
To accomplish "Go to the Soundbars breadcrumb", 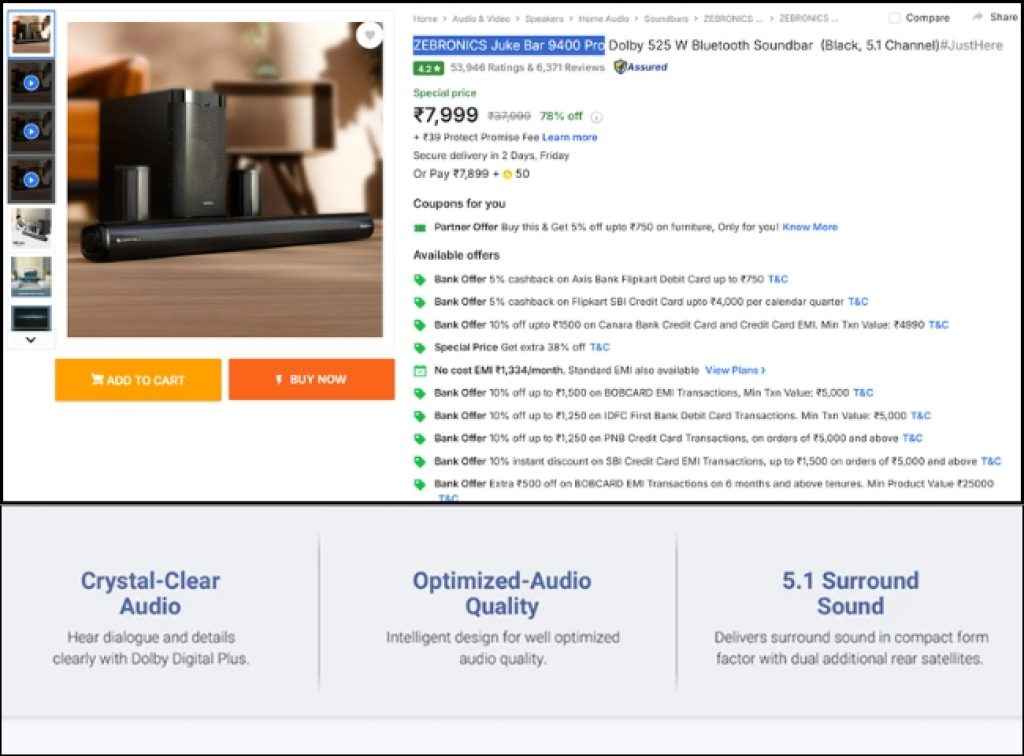I will tap(666, 18).
